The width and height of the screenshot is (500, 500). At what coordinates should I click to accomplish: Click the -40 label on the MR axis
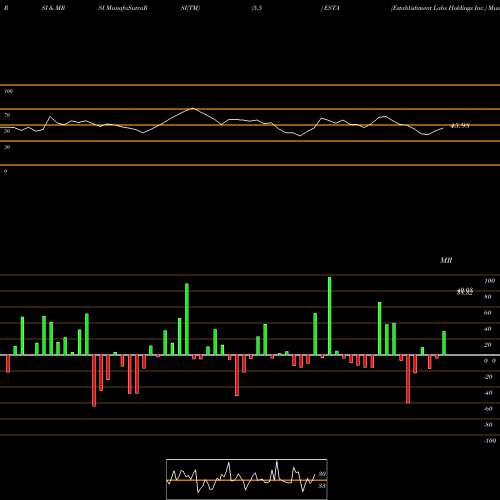point(488,393)
